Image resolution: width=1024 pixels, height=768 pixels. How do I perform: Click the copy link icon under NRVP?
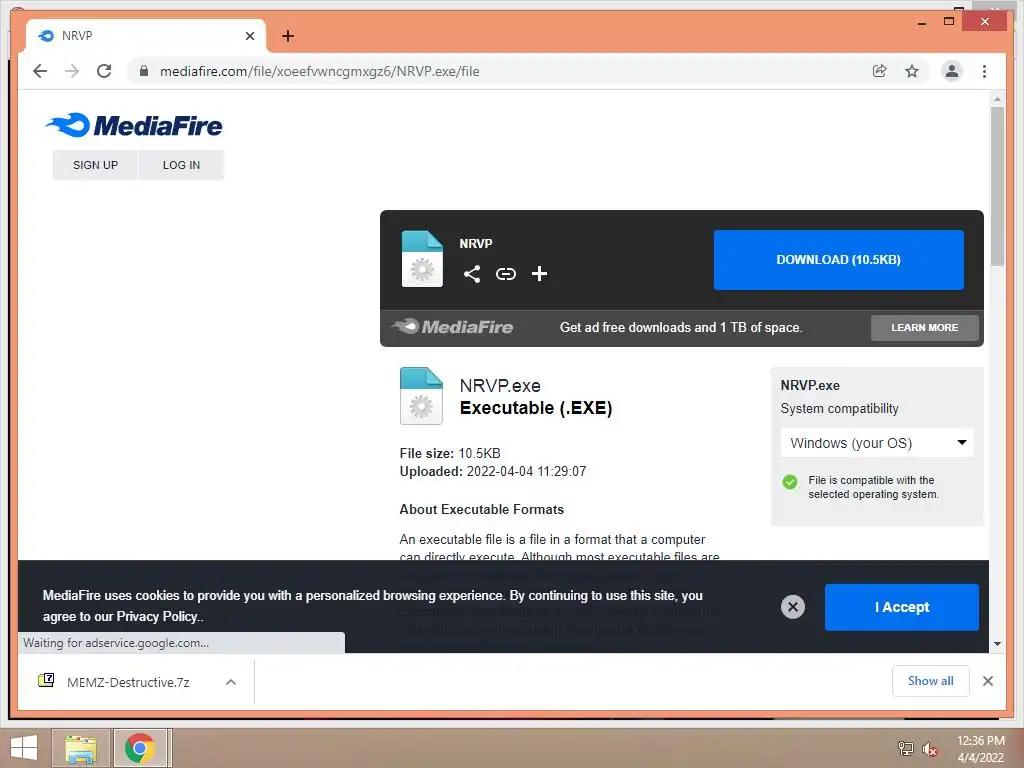(505, 274)
